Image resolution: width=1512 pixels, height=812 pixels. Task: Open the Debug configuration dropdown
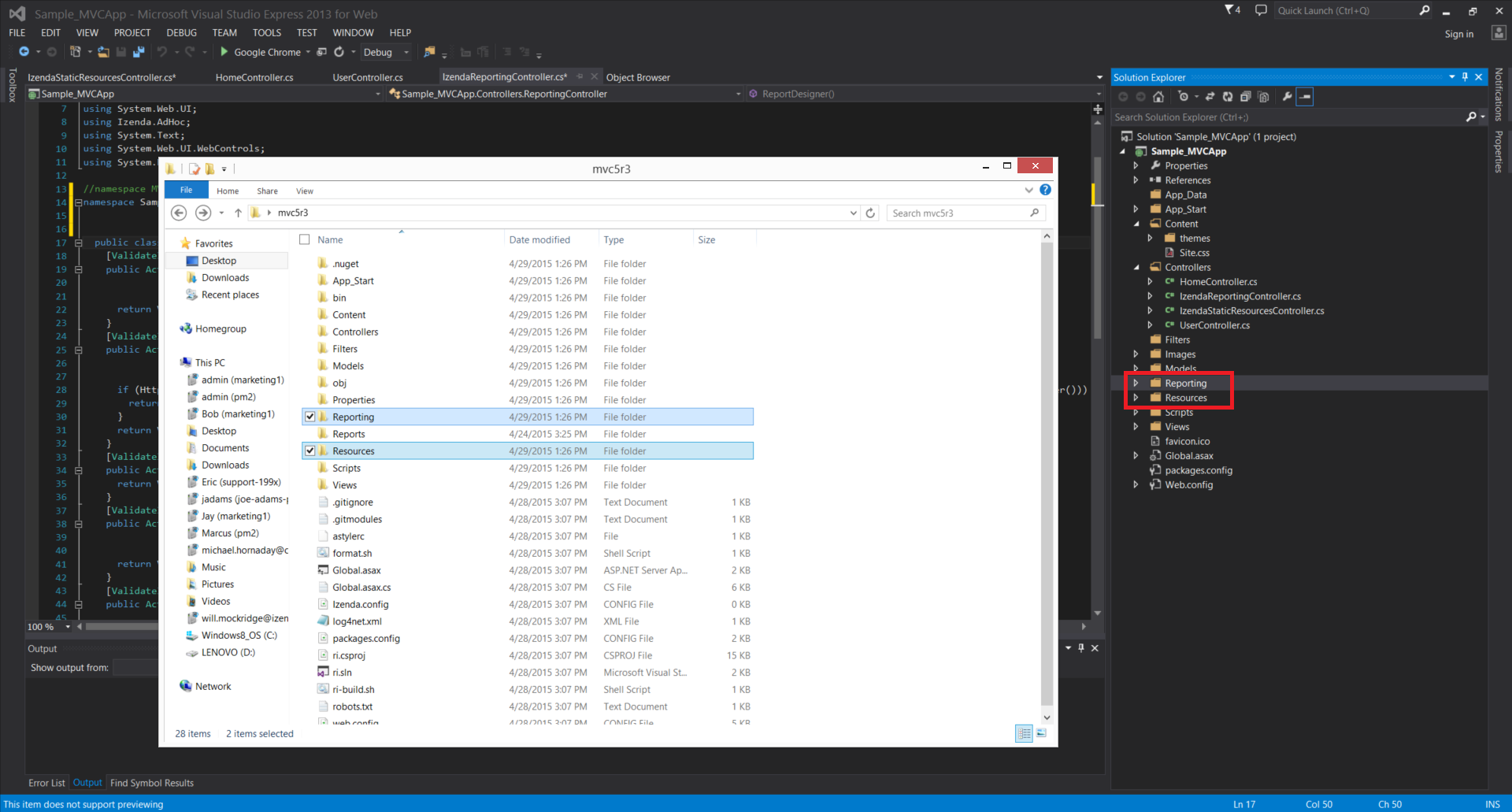[406, 53]
